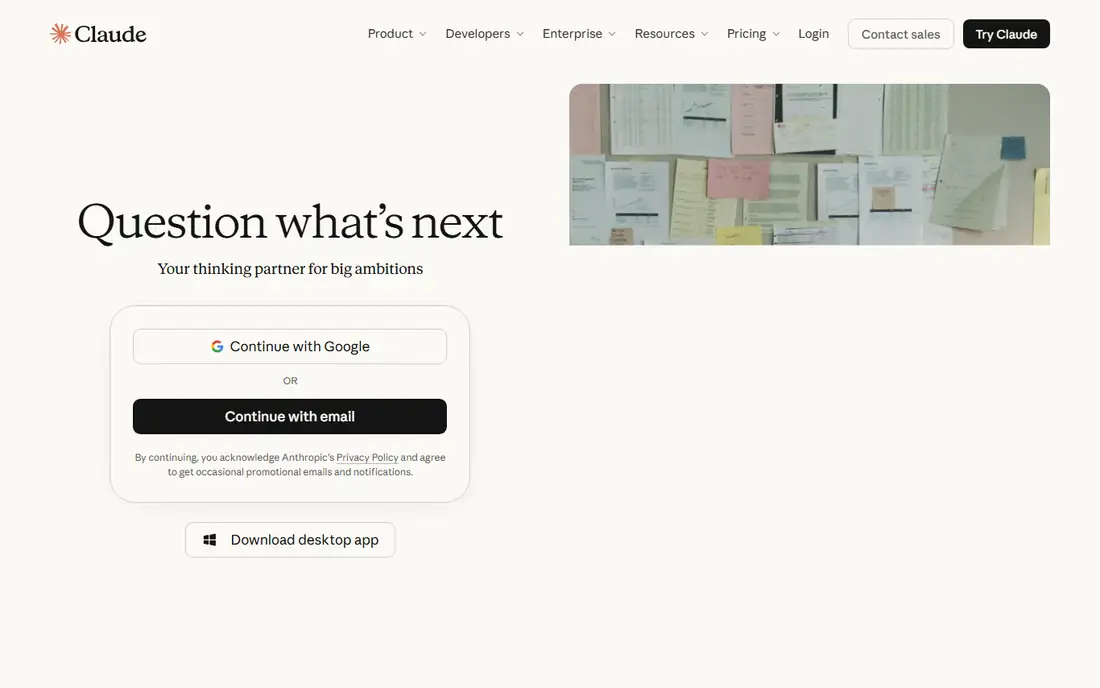Click the pinned-papers hero image

click(810, 165)
